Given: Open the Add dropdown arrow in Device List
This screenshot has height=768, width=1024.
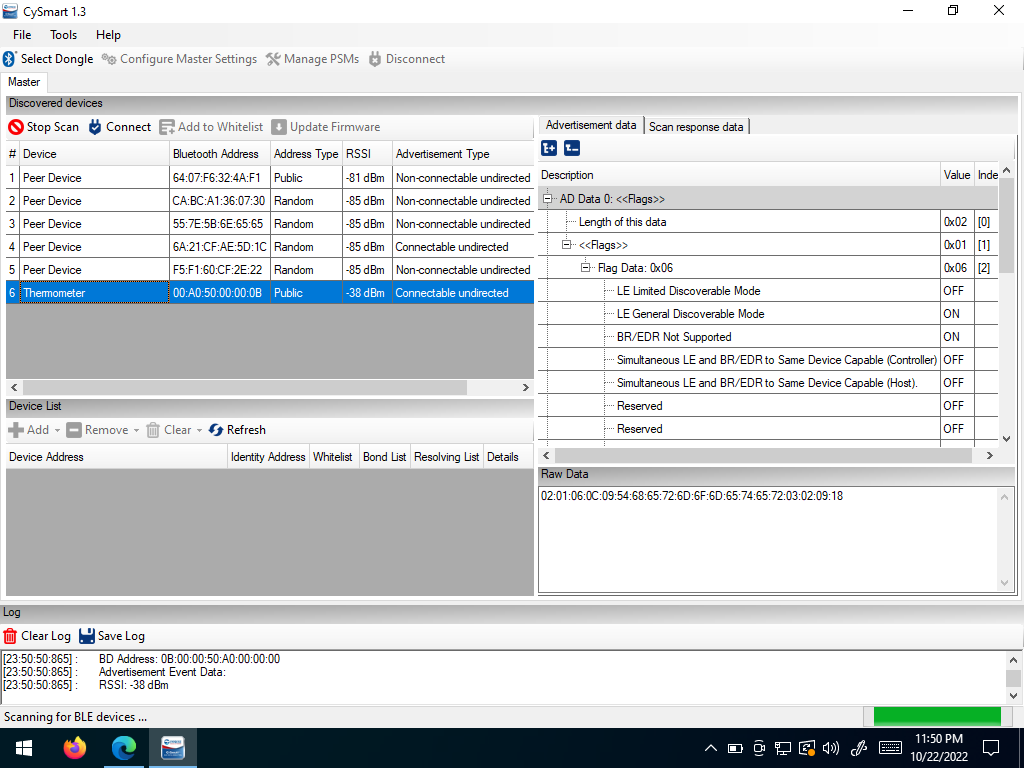Looking at the screenshot, I should (x=57, y=430).
